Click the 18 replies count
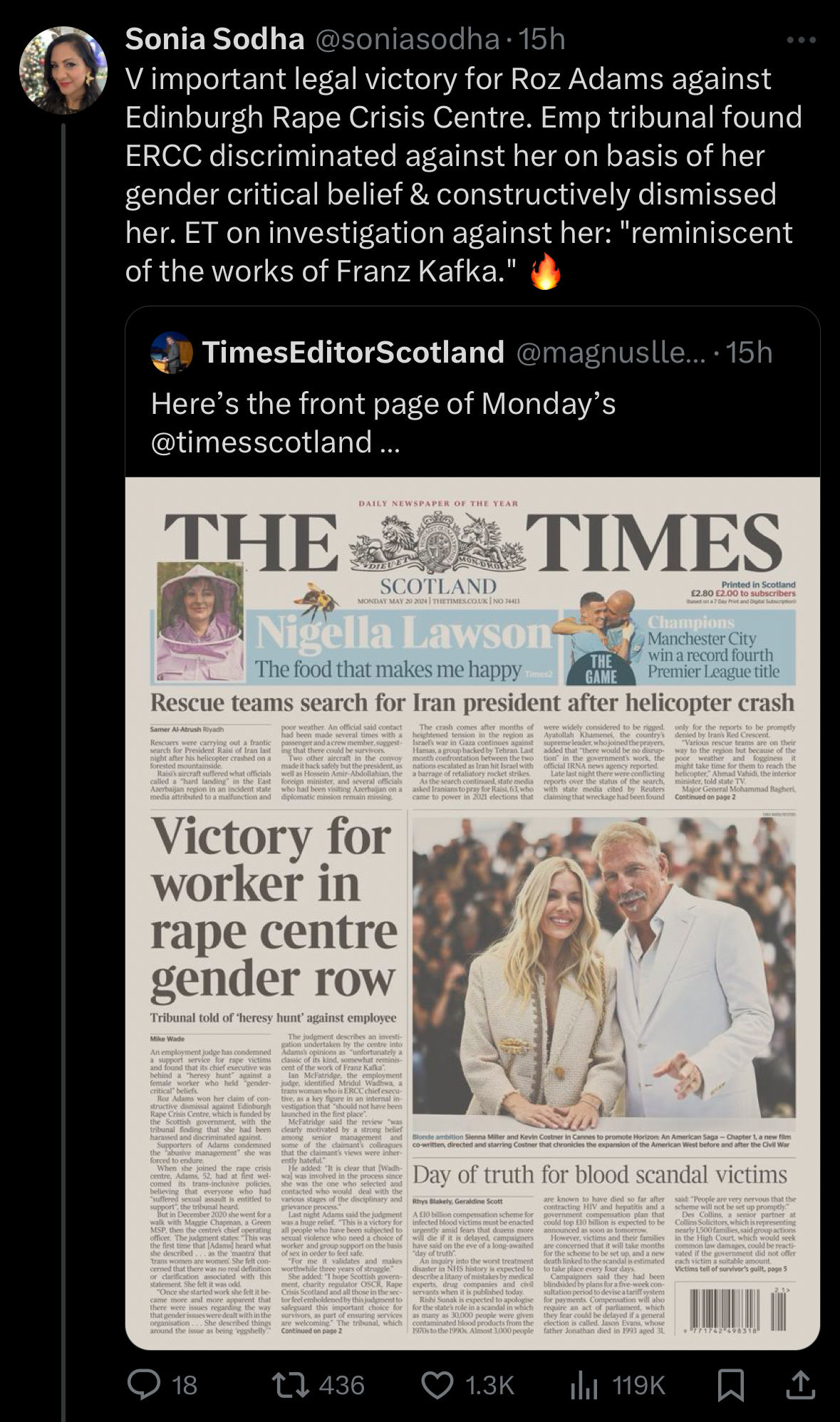 [185, 1385]
